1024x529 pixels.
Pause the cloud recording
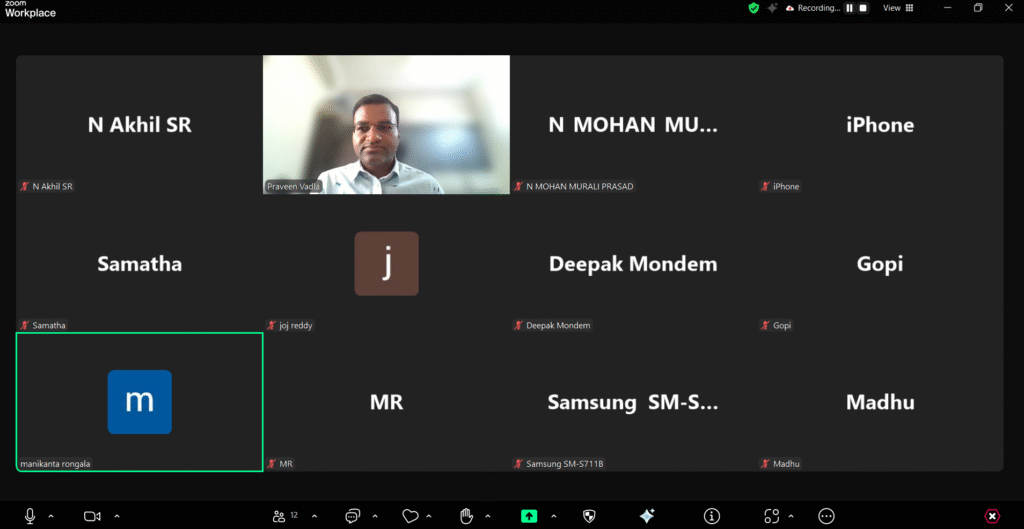tap(849, 8)
